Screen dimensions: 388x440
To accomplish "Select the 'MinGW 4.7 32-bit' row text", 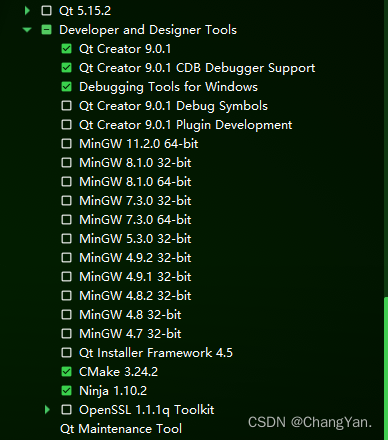I will coord(130,334).
